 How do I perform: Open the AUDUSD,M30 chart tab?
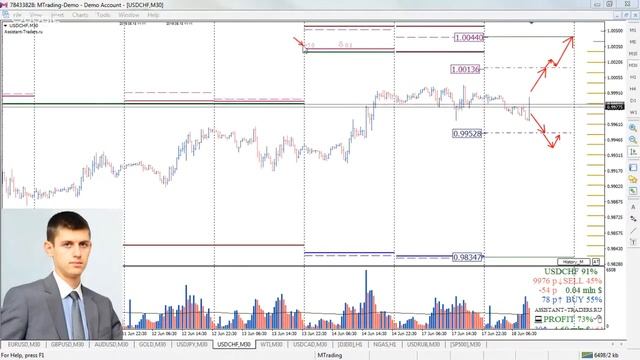(111, 344)
